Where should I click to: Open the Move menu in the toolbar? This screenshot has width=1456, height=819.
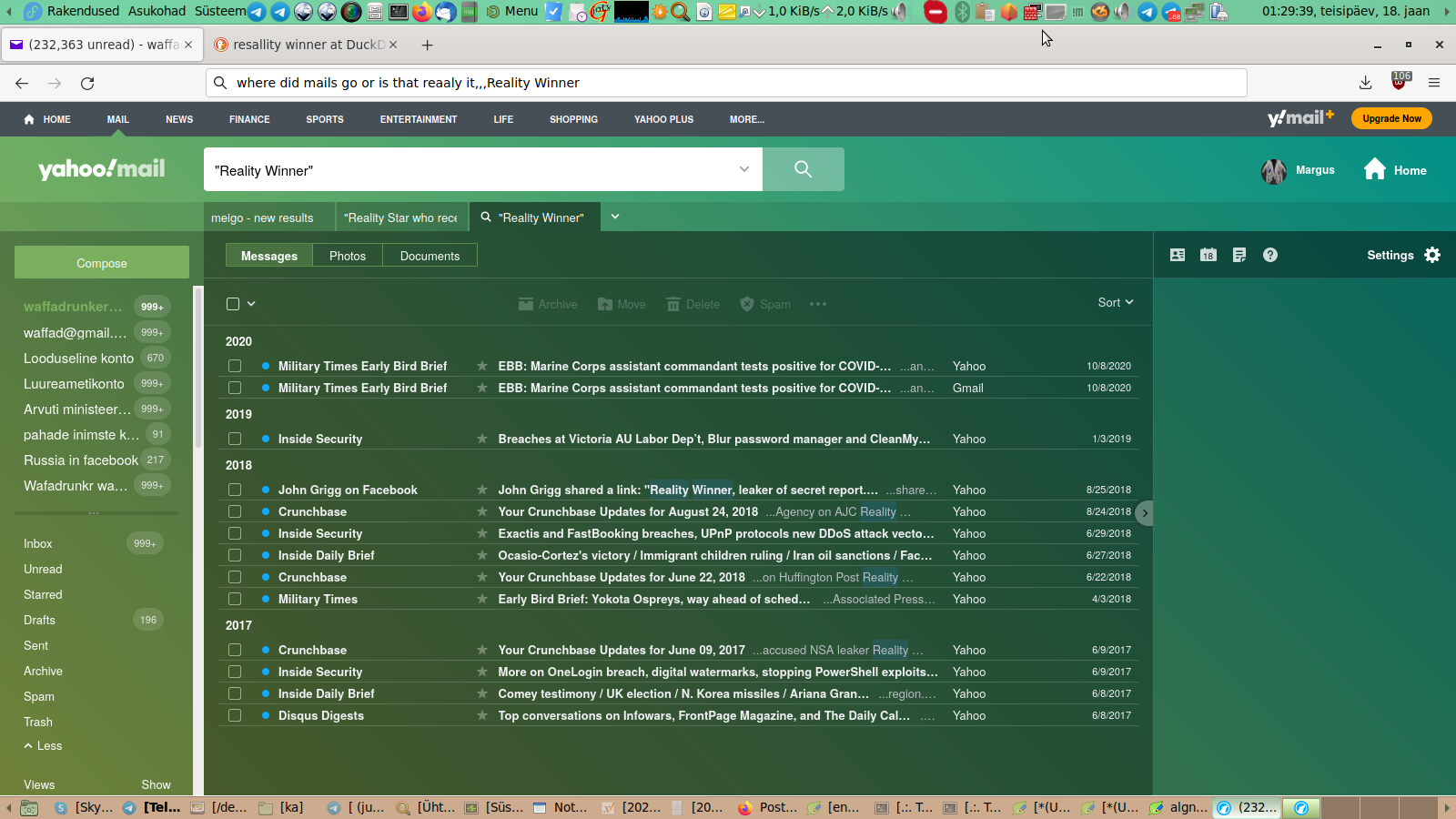click(622, 304)
